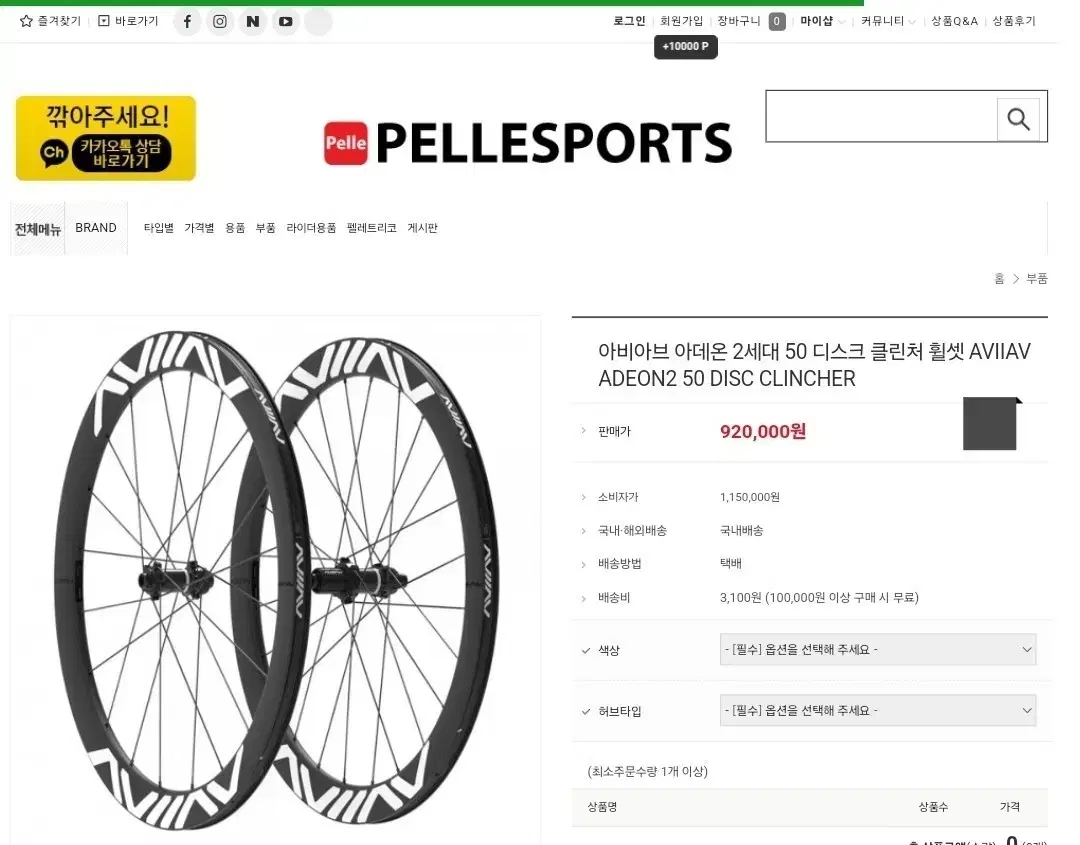The height and width of the screenshot is (845, 1080).
Task: Open the 부품 breadcrumb link
Action: click(1037, 278)
